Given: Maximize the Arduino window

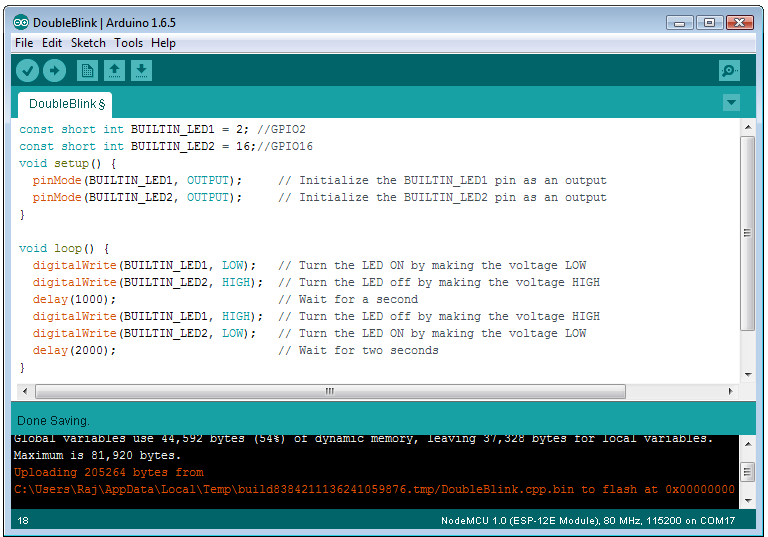Looking at the screenshot, I should pyautogui.click(x=709, y=23).
